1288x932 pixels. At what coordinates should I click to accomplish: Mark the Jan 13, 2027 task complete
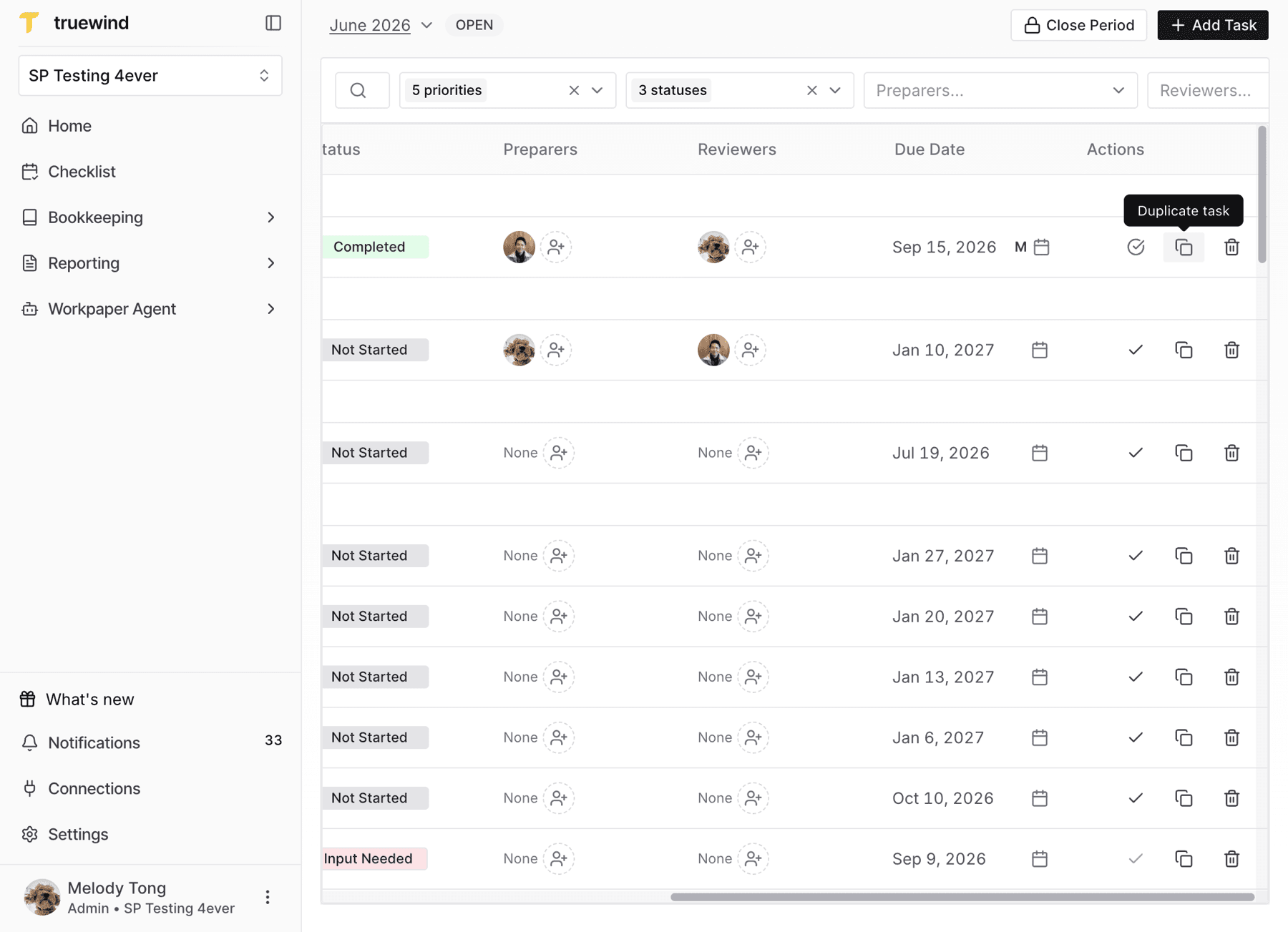pos(1136,677)
